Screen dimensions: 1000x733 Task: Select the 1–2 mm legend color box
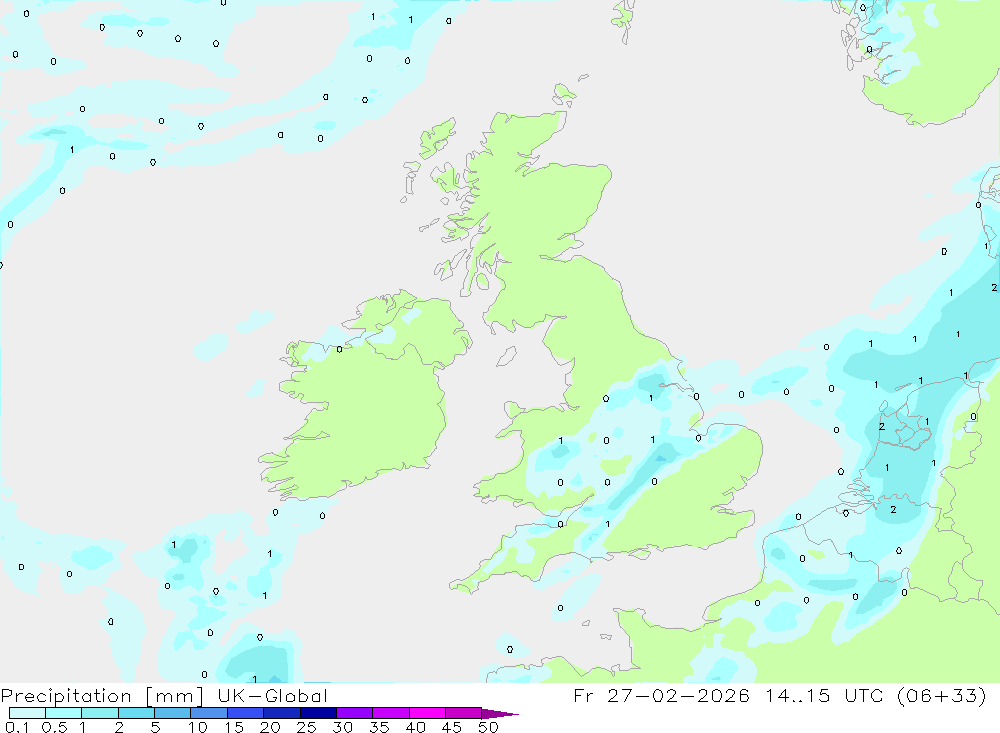(x=99, y=713)
